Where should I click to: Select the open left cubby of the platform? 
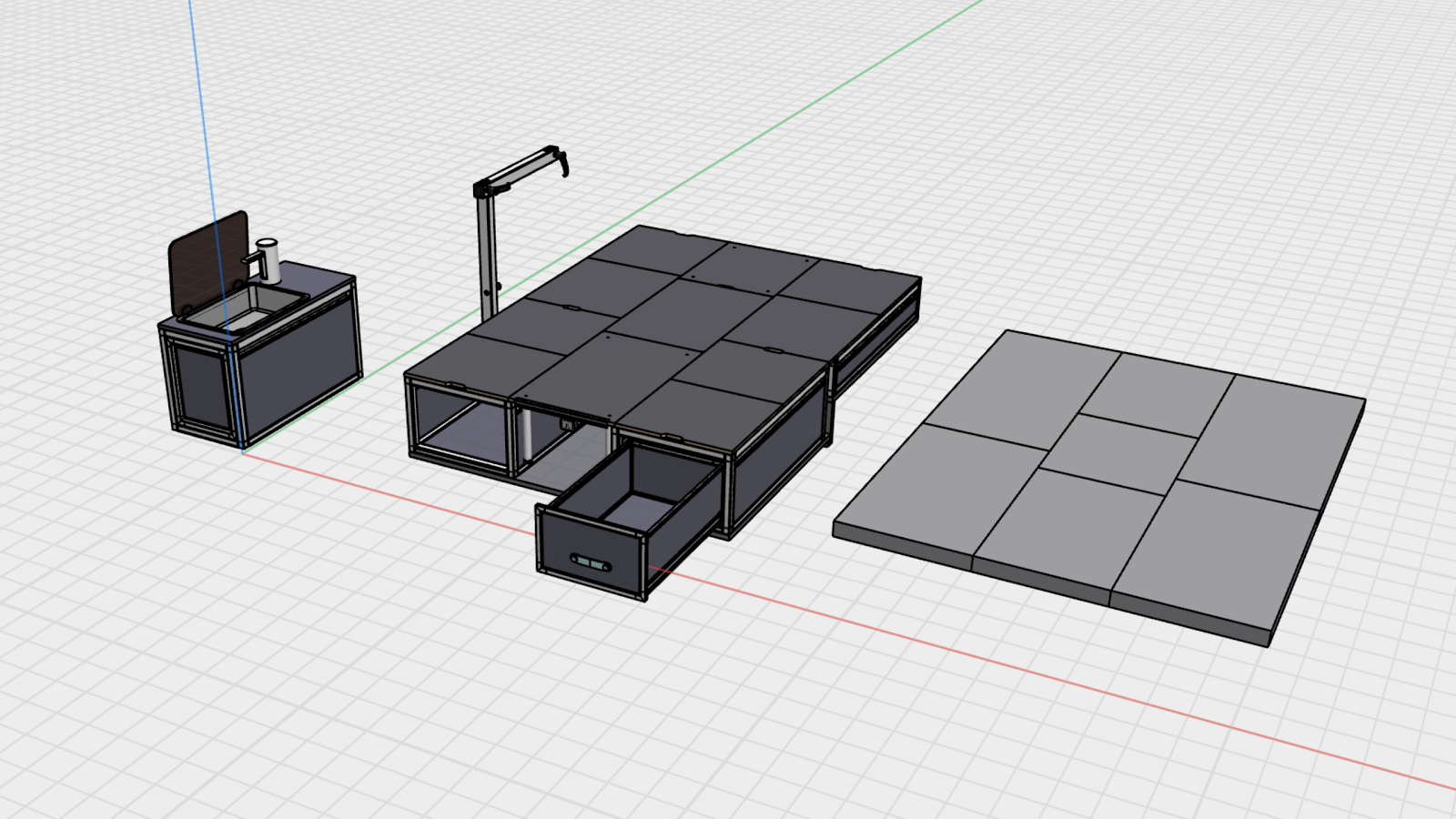click(x=461, y=429)
